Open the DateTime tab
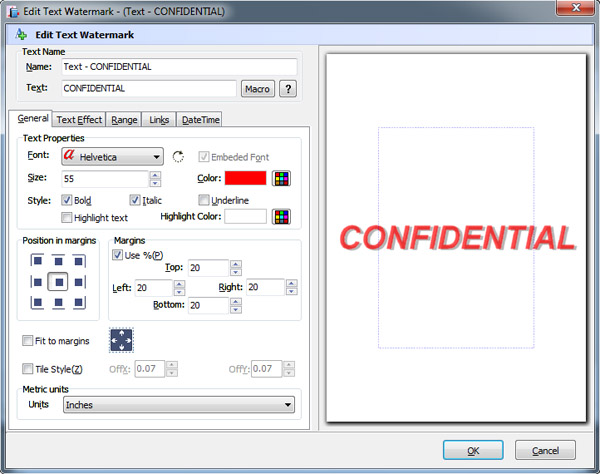Image resolution: width=600 pixels, height=474 pixels. click(199, 120)
